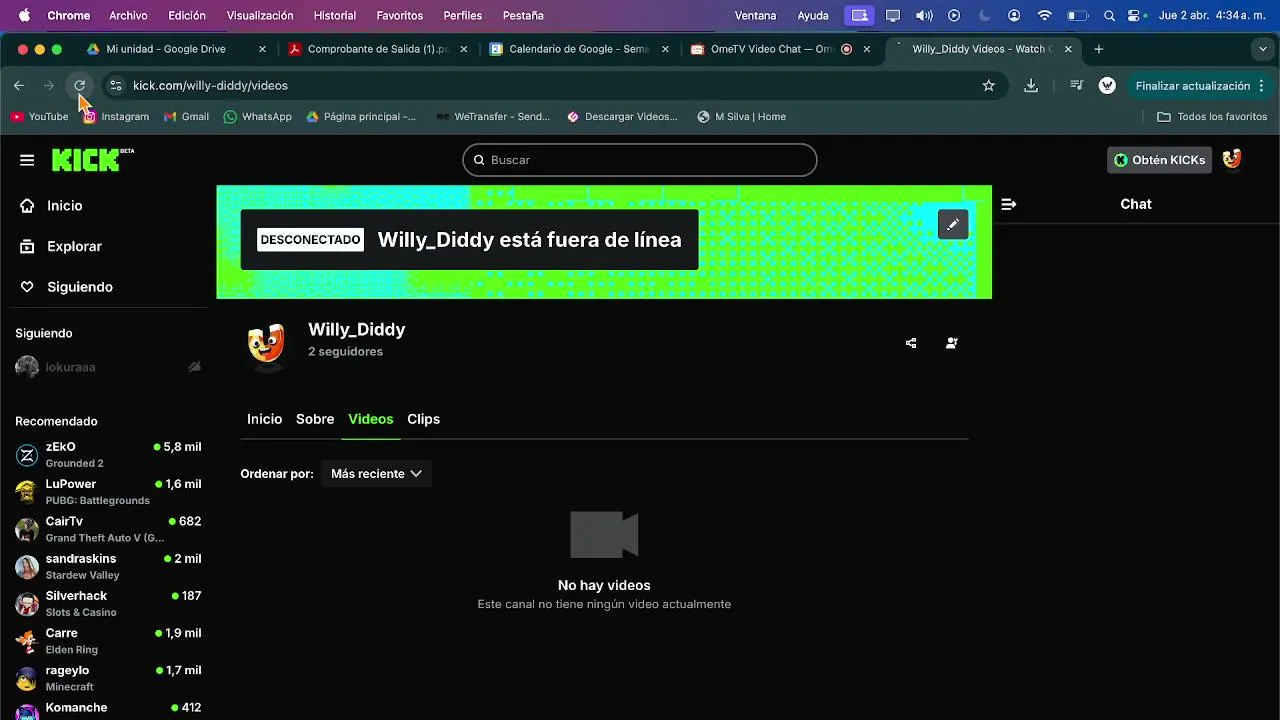Open Spotlight search icon in menu bar

[x=1110, y=15]
